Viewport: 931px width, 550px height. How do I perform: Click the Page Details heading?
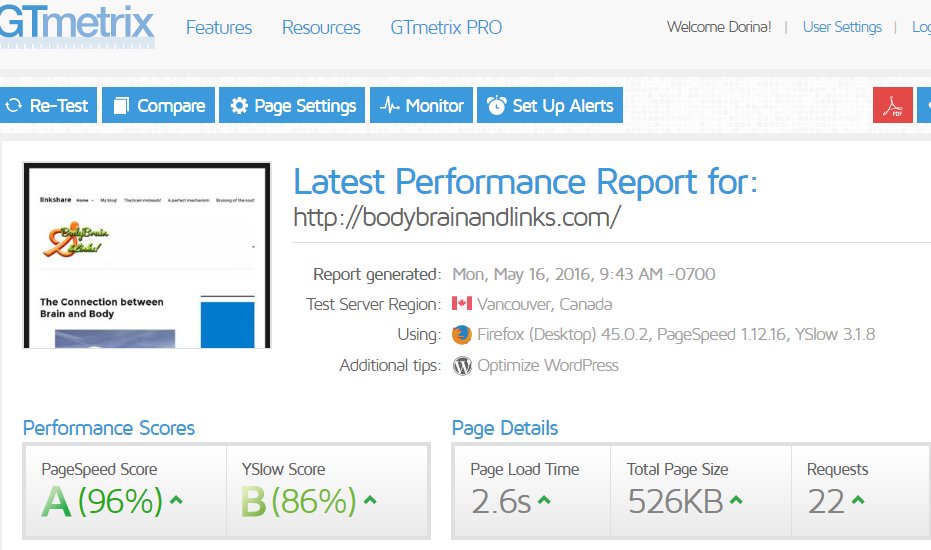click(505, 428)
